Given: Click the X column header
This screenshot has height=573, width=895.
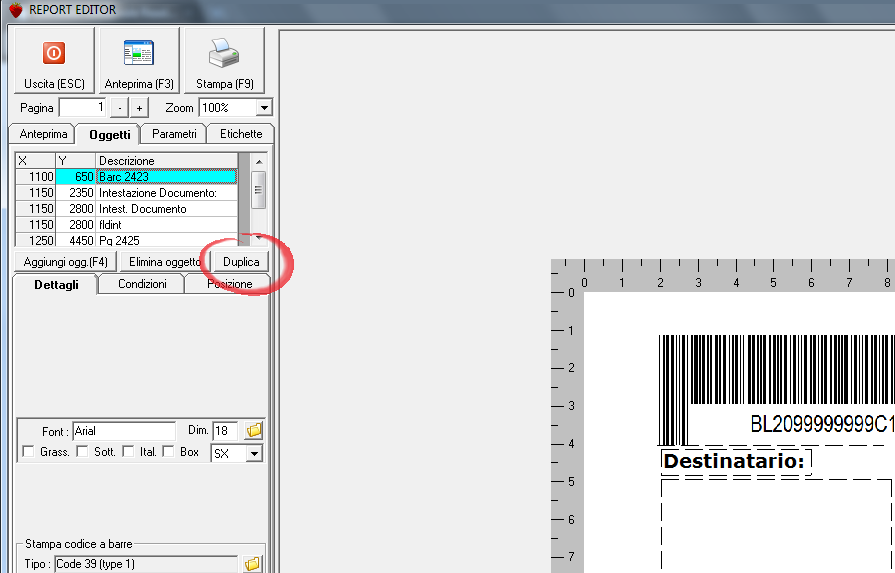Looking at the screenshot, I should pos(35,160).
